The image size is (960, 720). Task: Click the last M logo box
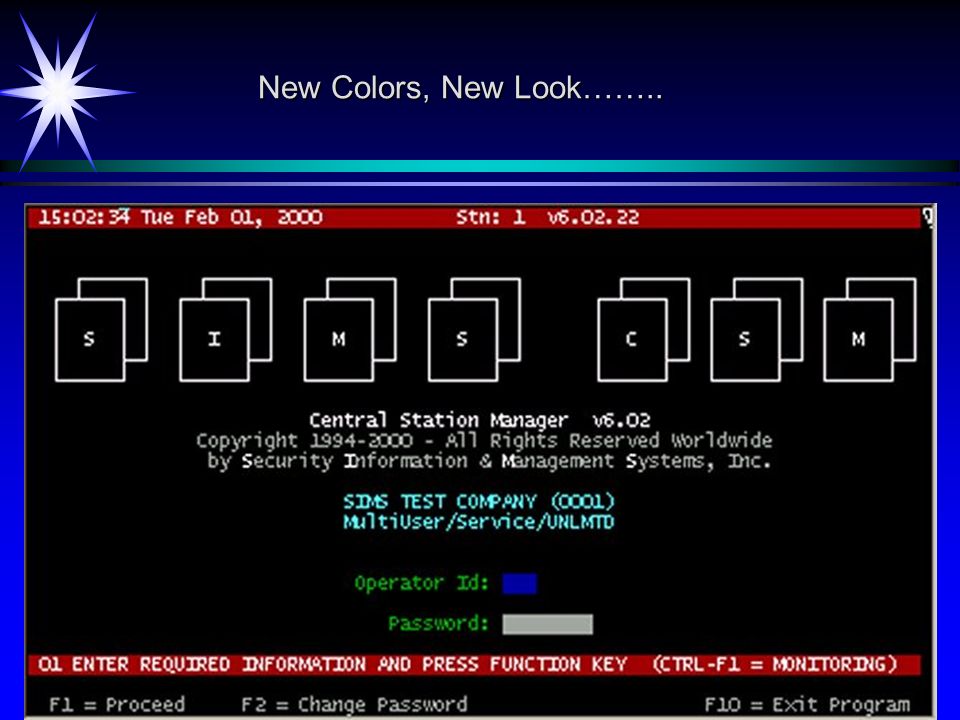(x=858, y=339)
